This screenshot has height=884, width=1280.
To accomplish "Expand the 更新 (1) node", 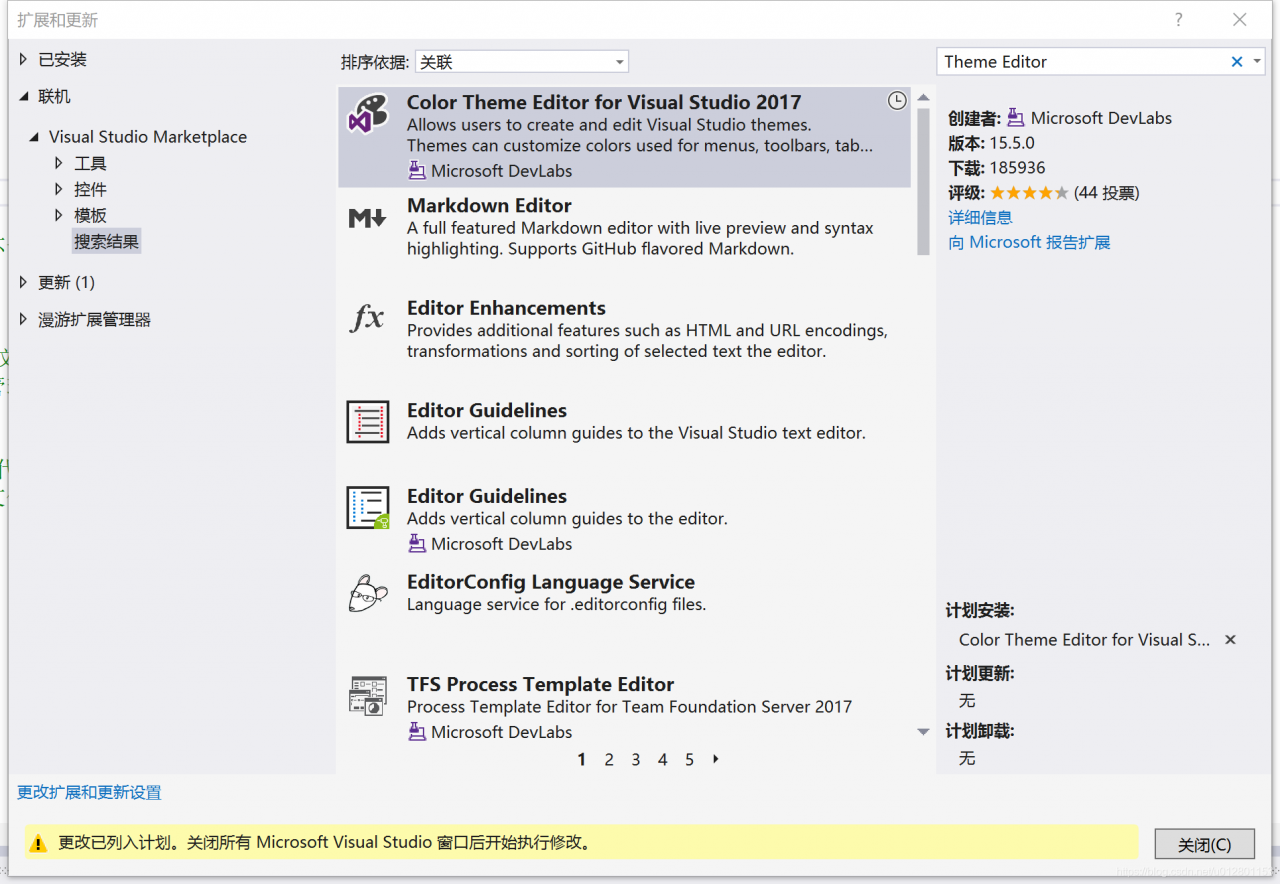I will [x=24, y=283].
